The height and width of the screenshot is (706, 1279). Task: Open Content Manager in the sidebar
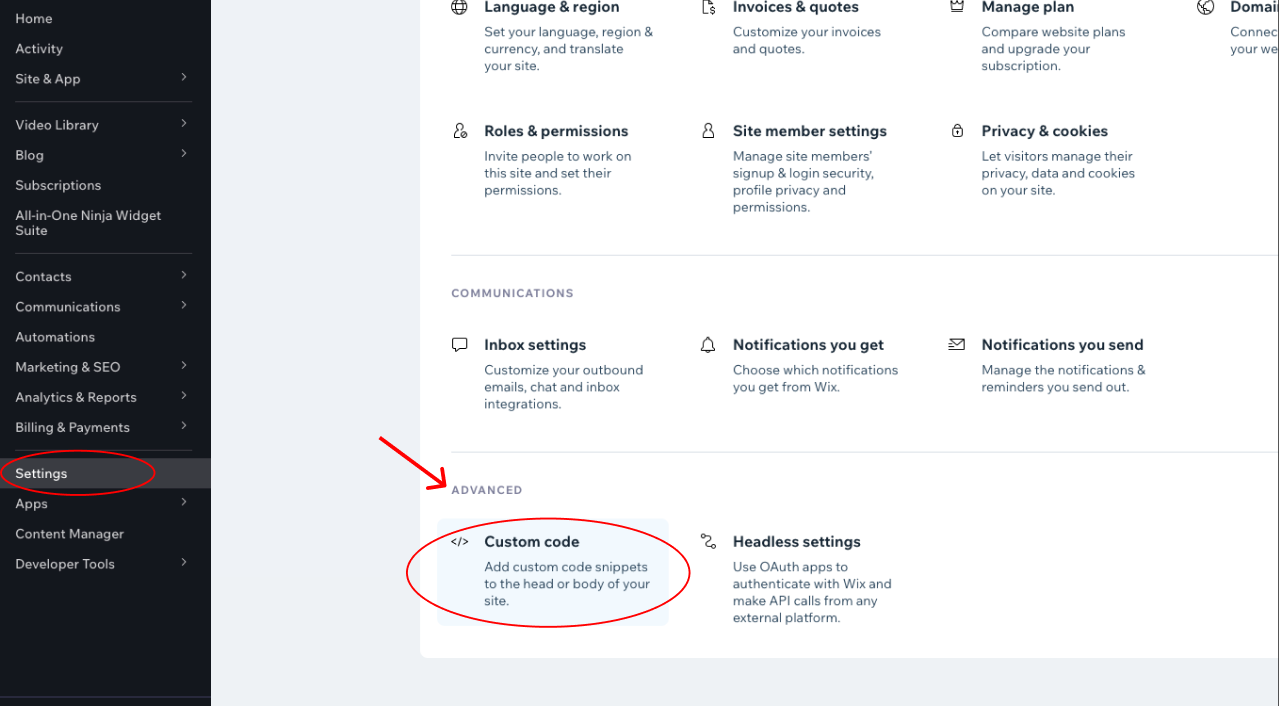pos(70,534)
